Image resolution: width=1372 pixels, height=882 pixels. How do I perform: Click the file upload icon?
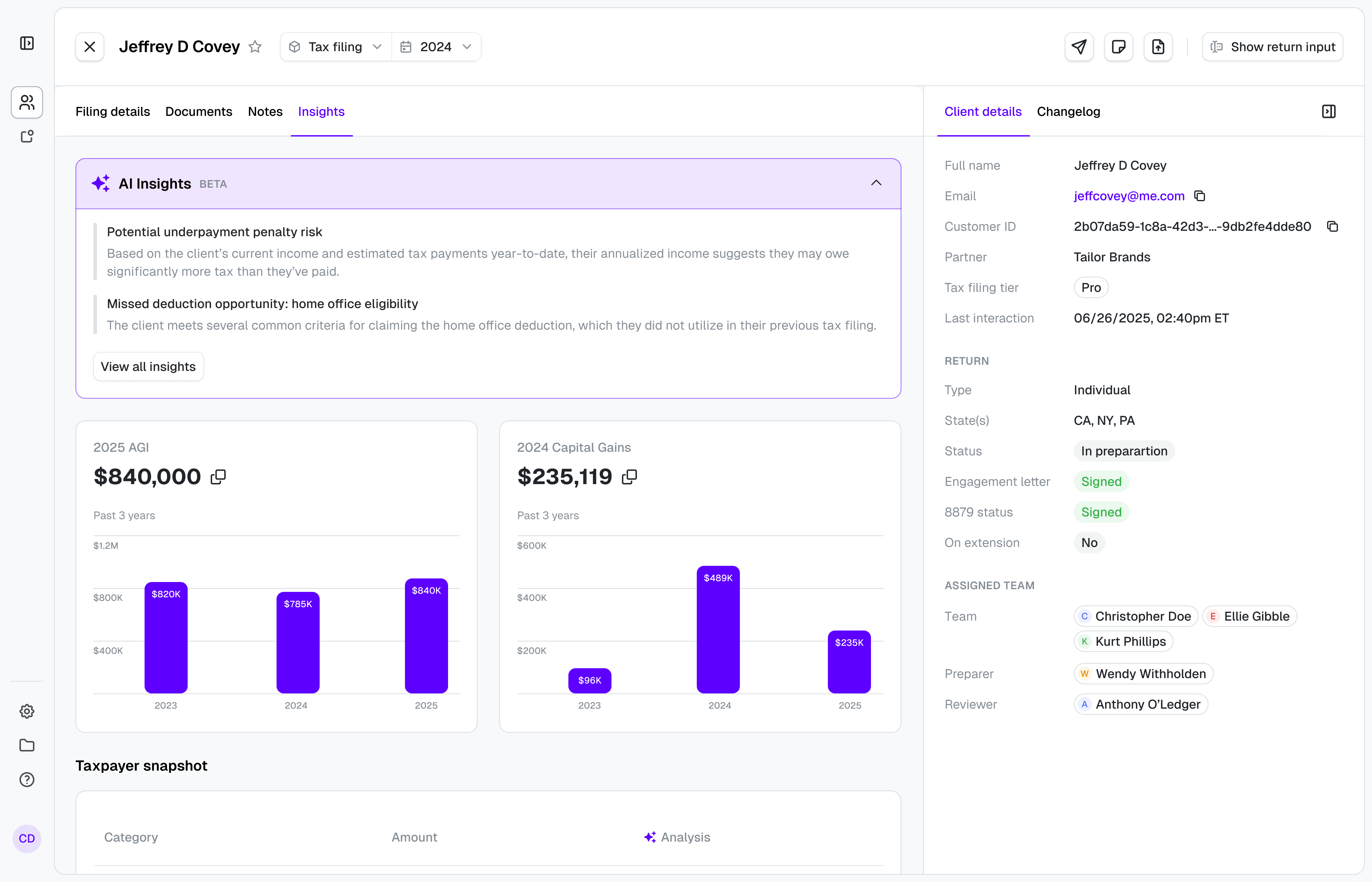pyautogui.click(x=1158, y=47)
